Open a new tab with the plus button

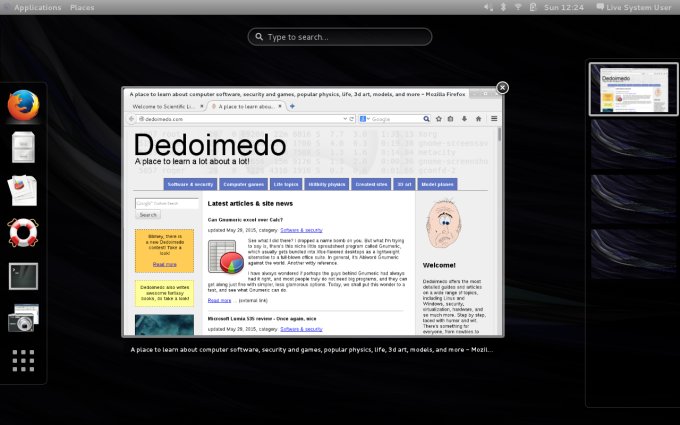292,106
